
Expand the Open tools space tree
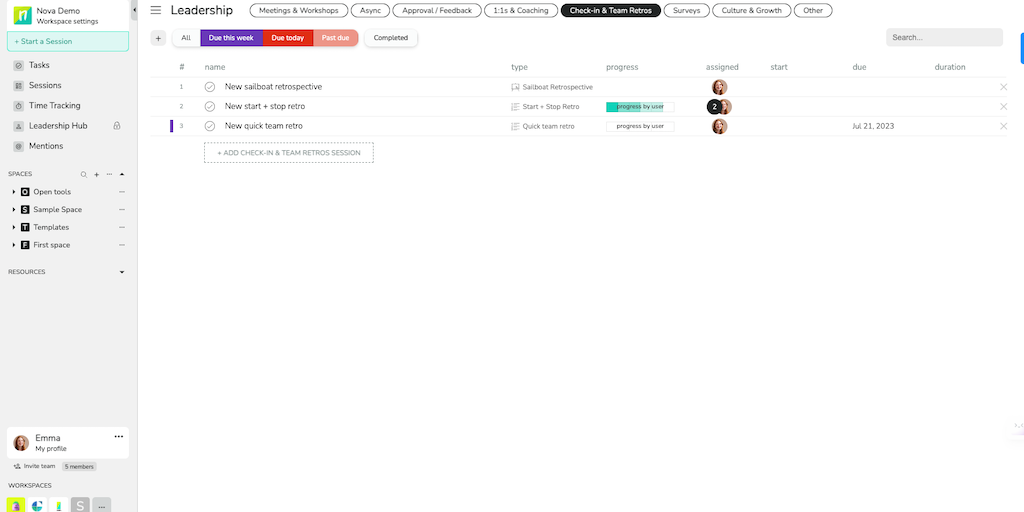coord(14,192)
